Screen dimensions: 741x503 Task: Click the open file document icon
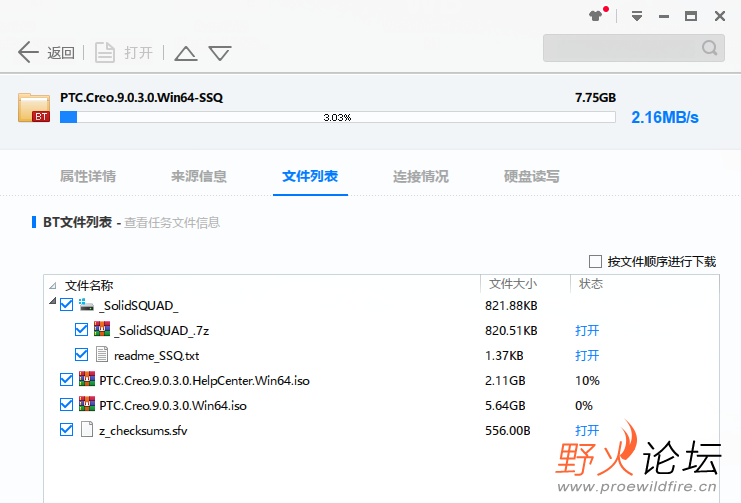[x=104, y=52]
